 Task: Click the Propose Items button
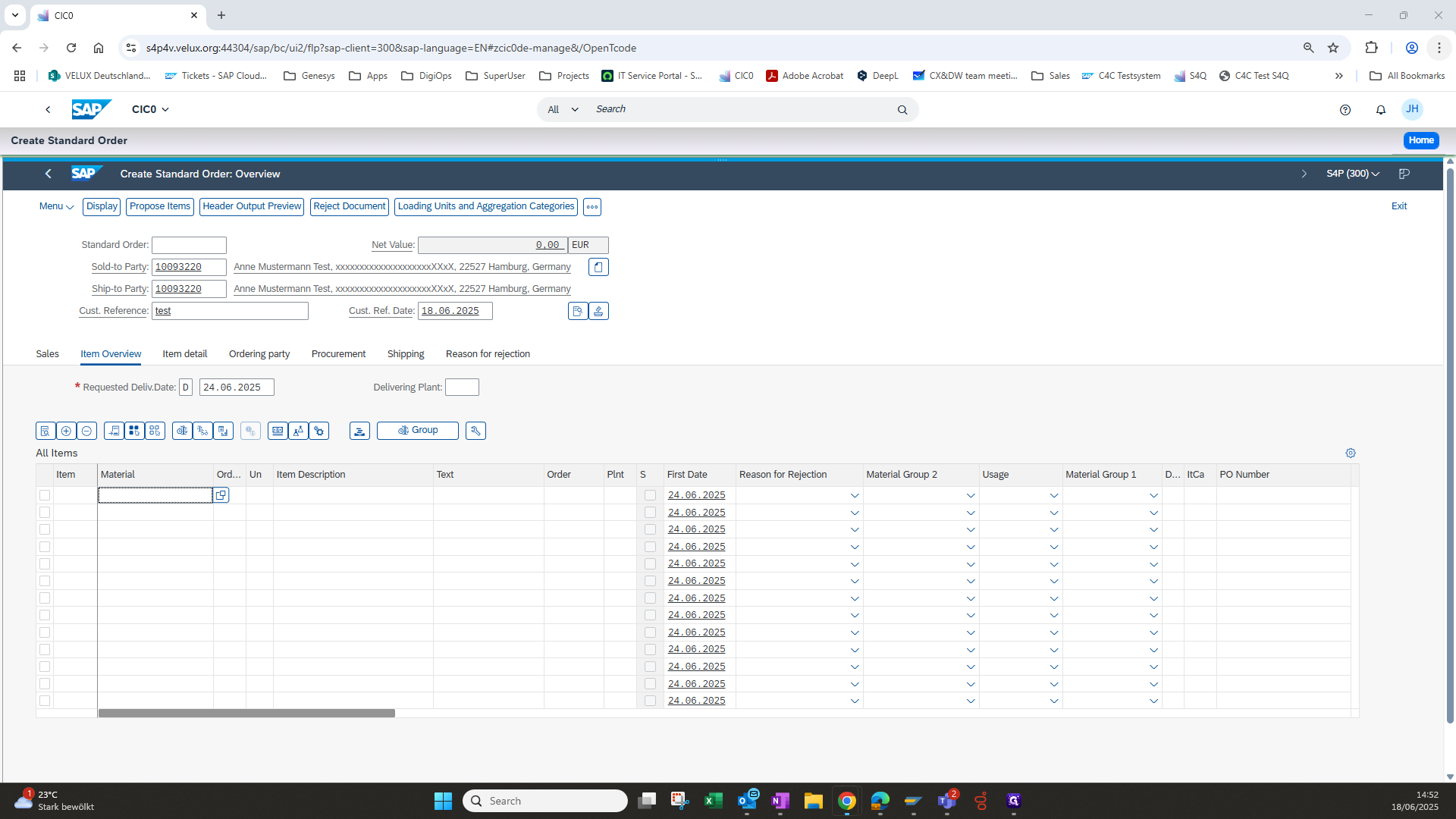tap(160, 206)
